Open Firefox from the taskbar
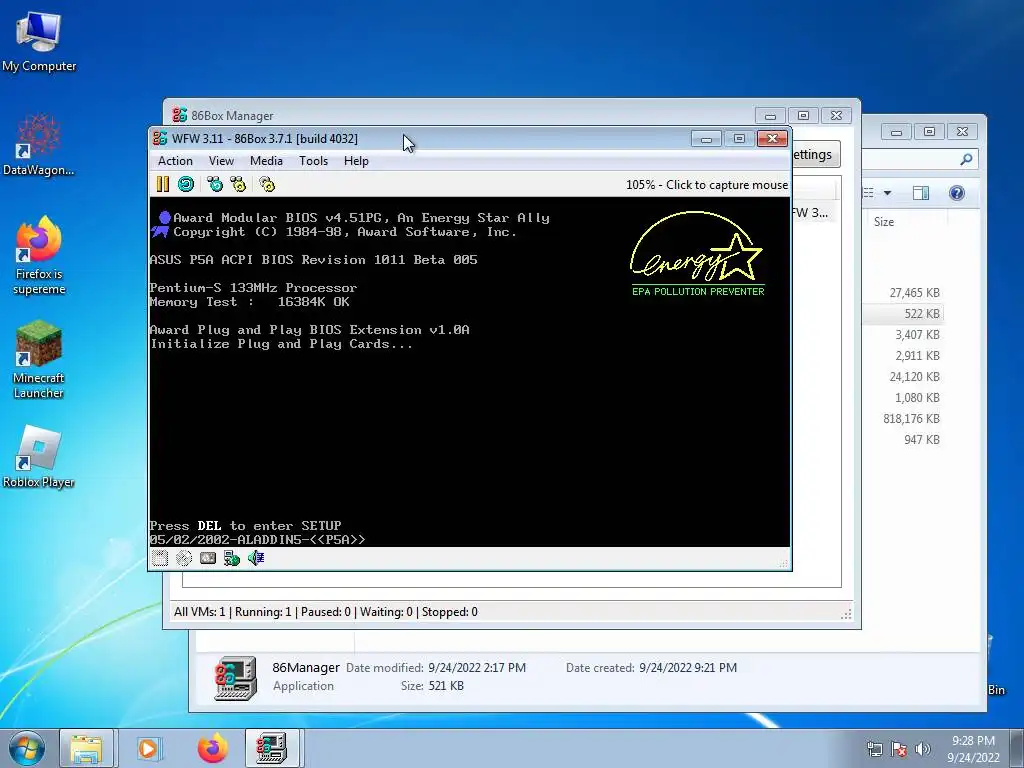Image resolution: width=1024 pixels, height=768 pixels. pos(212,748)
